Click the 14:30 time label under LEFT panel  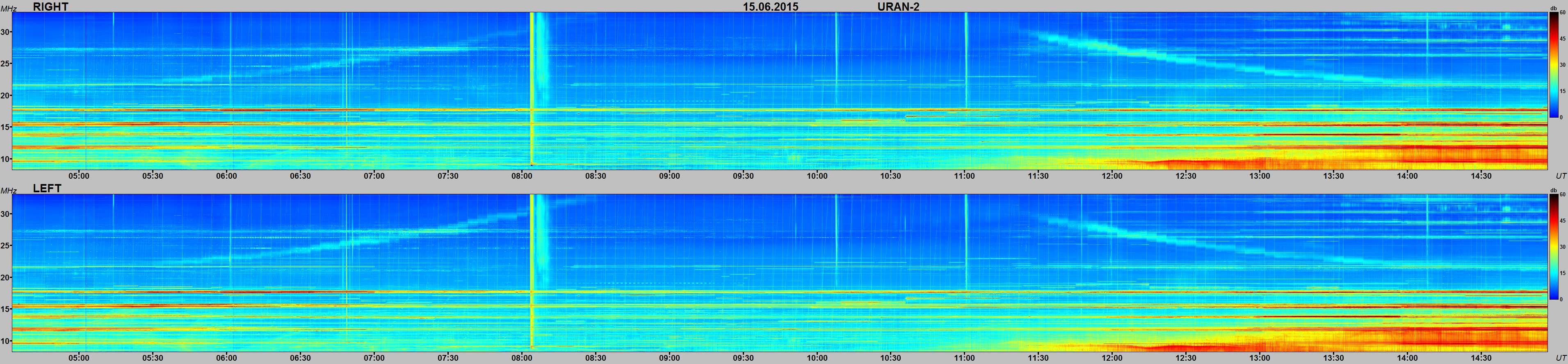[x=1481, y=358]
